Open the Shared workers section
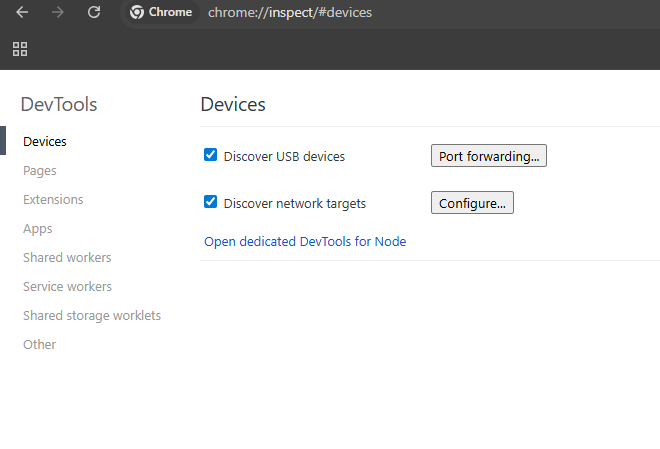660x449 pixels. 67,258
